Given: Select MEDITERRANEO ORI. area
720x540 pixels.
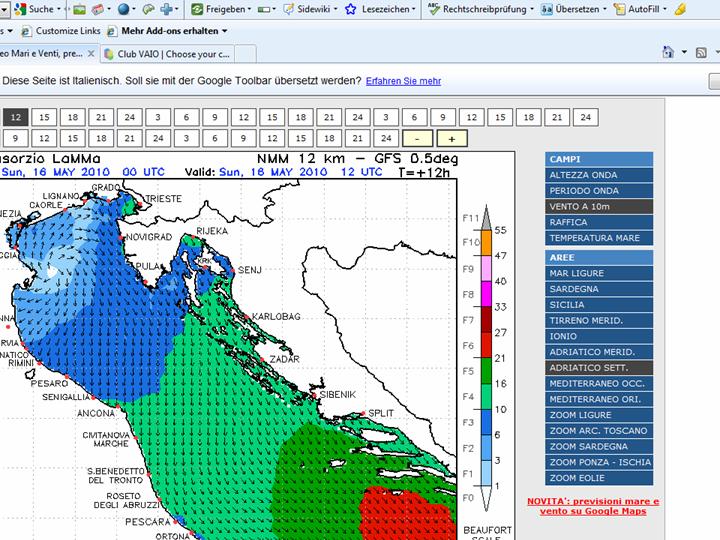Looking at the screenshot, I should pyautogui.click(x=599, y=399).
